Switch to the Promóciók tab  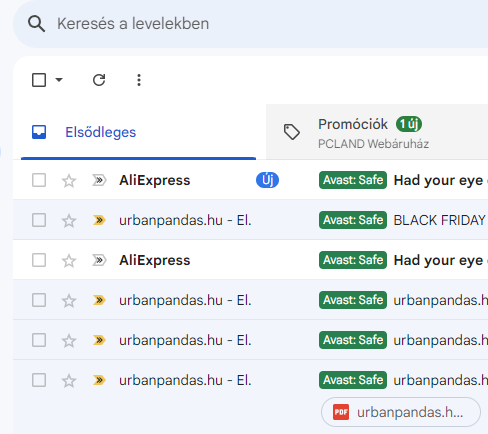click(x=377, y=132)
